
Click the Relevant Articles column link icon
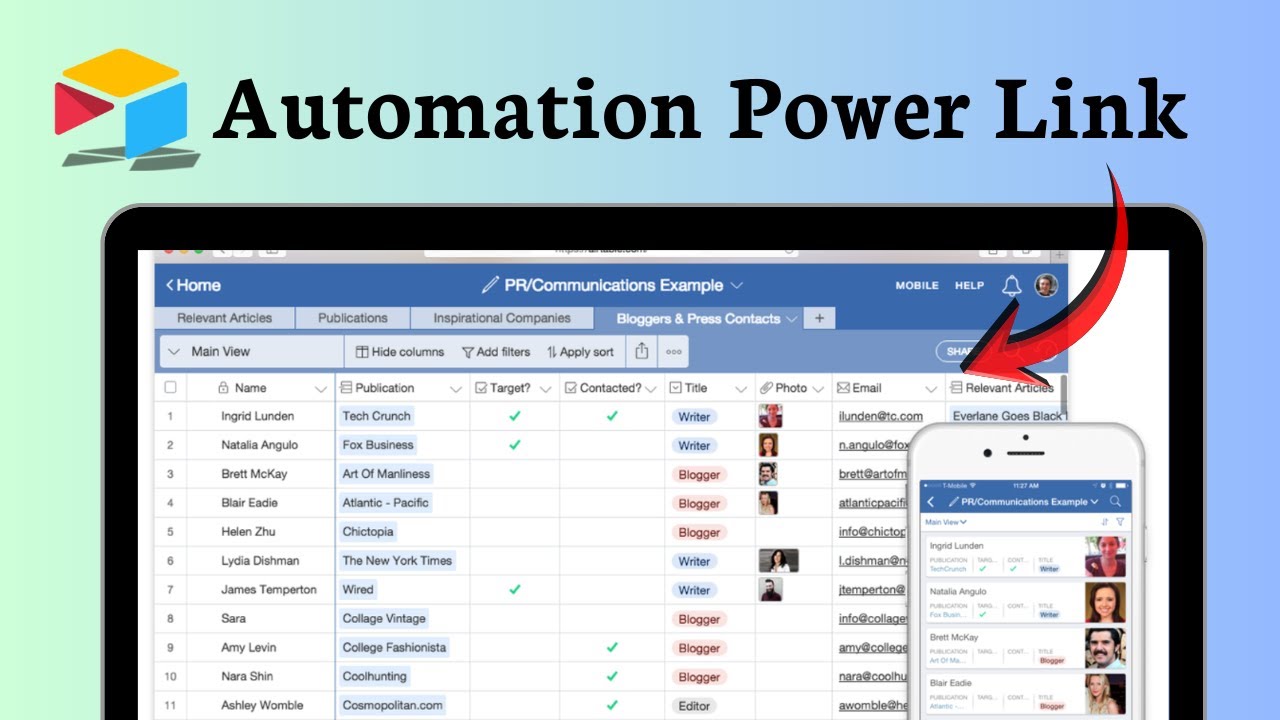coord(956,388)
